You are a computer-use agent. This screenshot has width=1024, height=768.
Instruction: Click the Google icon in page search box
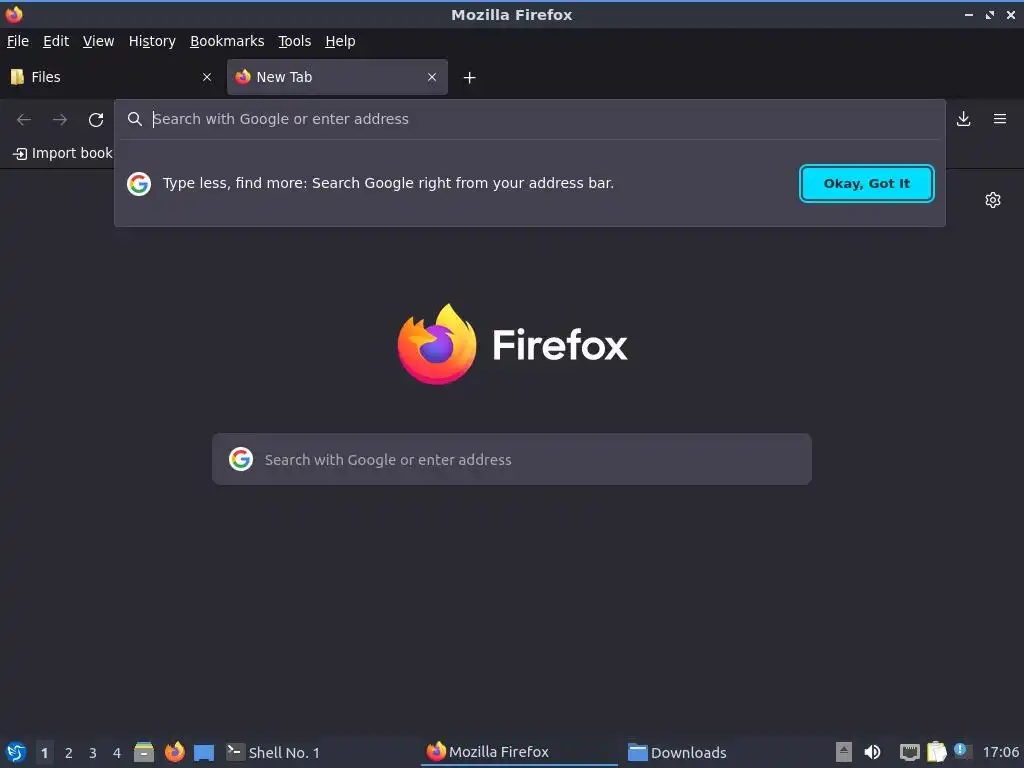(241, 459)
